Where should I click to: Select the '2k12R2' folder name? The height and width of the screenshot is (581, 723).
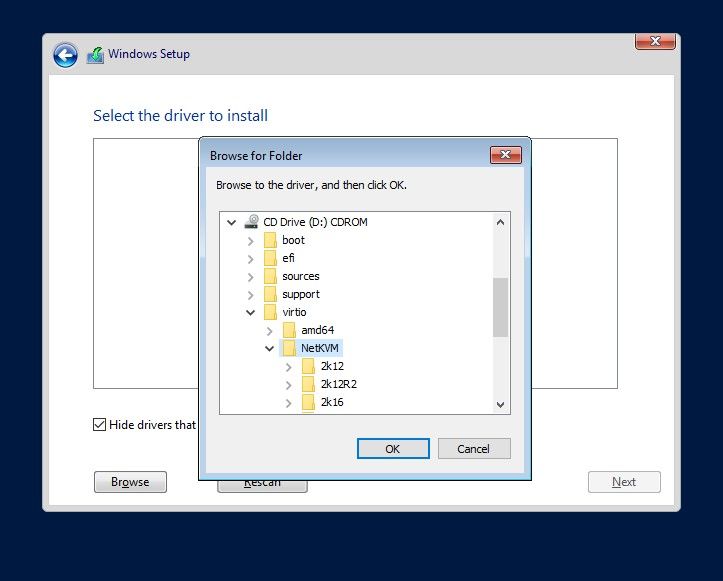(338, 384)
